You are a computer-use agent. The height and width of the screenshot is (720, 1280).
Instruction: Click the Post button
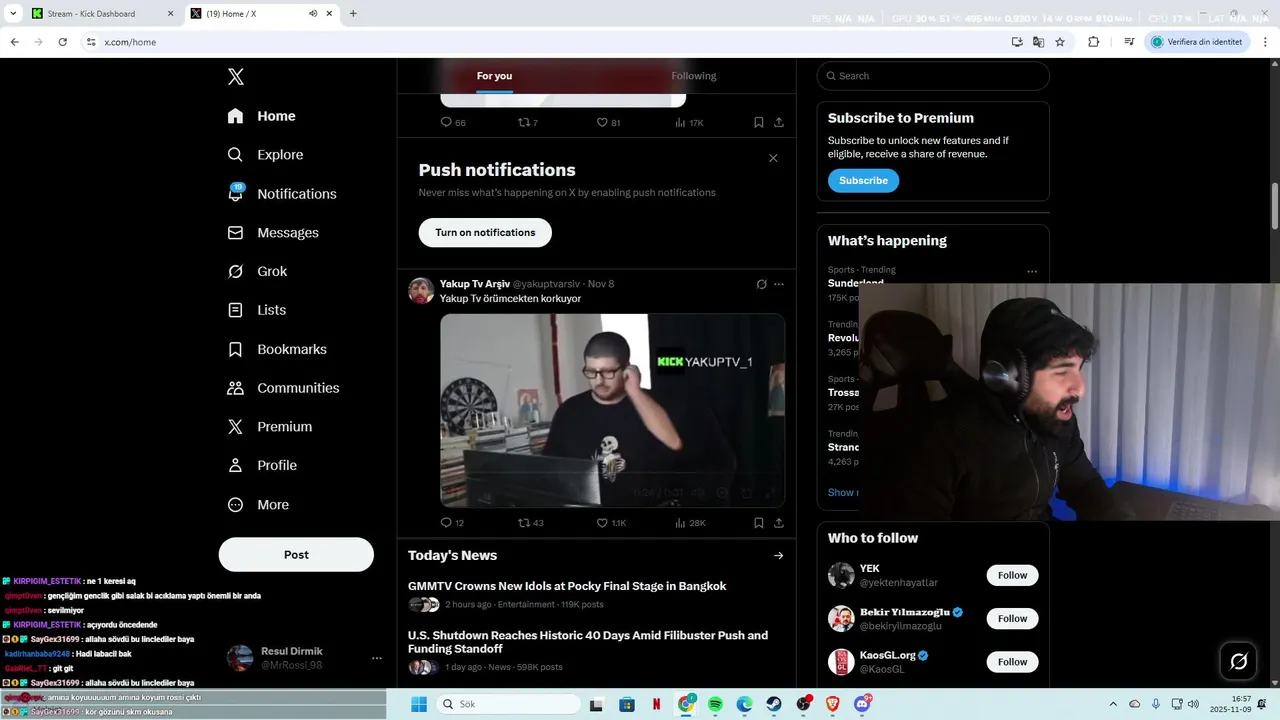click(296, 555)
